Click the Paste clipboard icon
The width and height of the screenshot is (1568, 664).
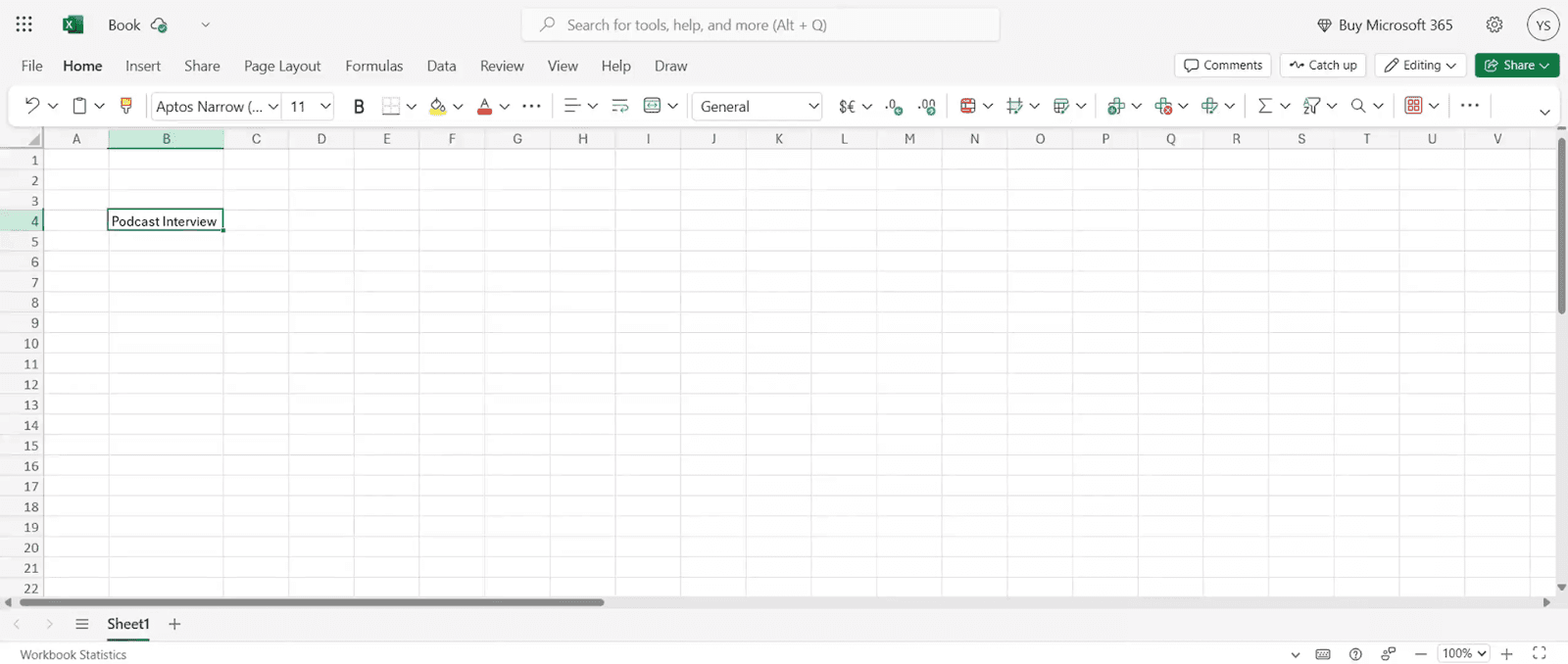[79, 106]
